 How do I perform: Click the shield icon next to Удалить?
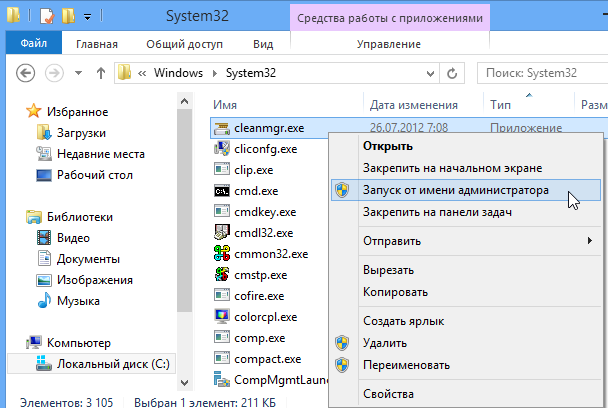click(342, 343)
